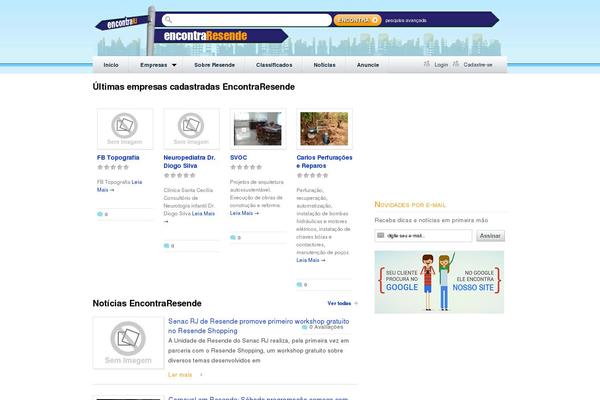This screenshot has width=600, height=400.
Task: Click the magnifier icon in search box
Action: 168,20
